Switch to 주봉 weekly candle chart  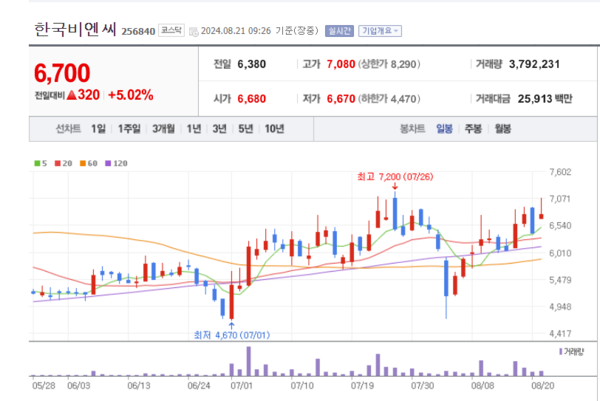[472, 129]
